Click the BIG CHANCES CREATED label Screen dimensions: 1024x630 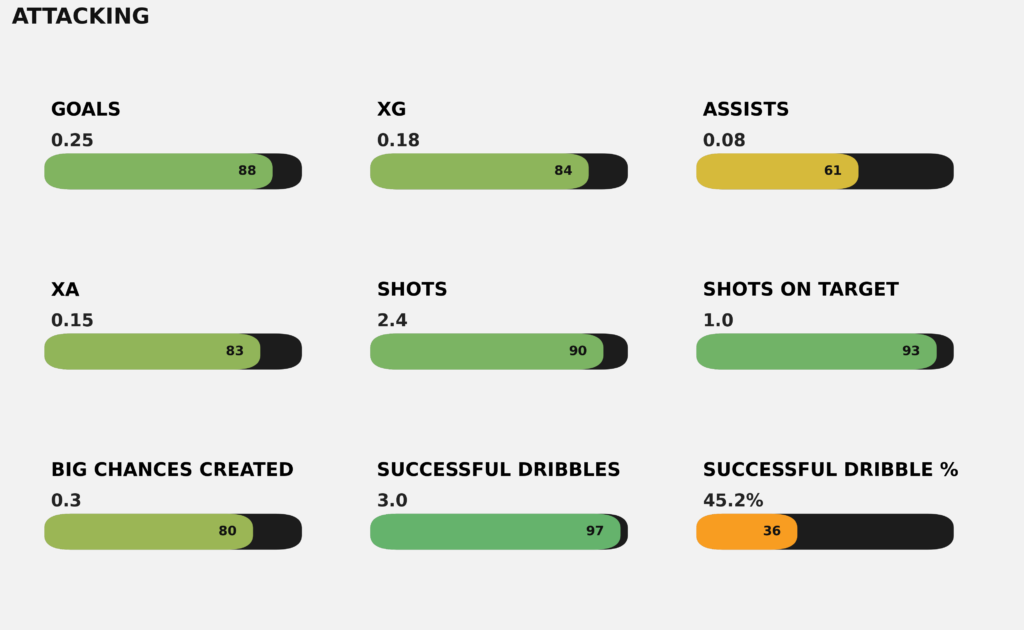tap(172, 470)
